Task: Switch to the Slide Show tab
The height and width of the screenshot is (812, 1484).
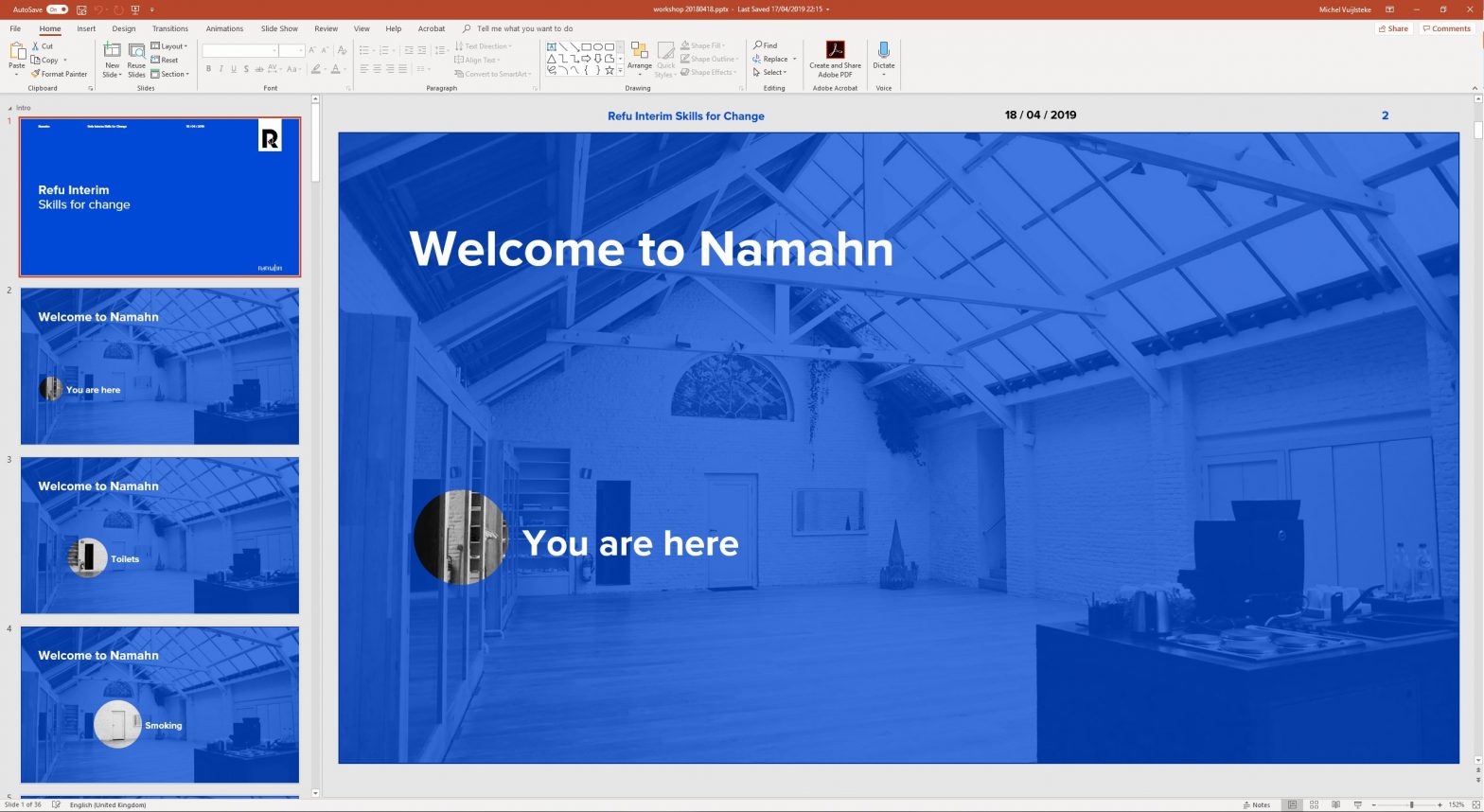Action: point(279,28)
